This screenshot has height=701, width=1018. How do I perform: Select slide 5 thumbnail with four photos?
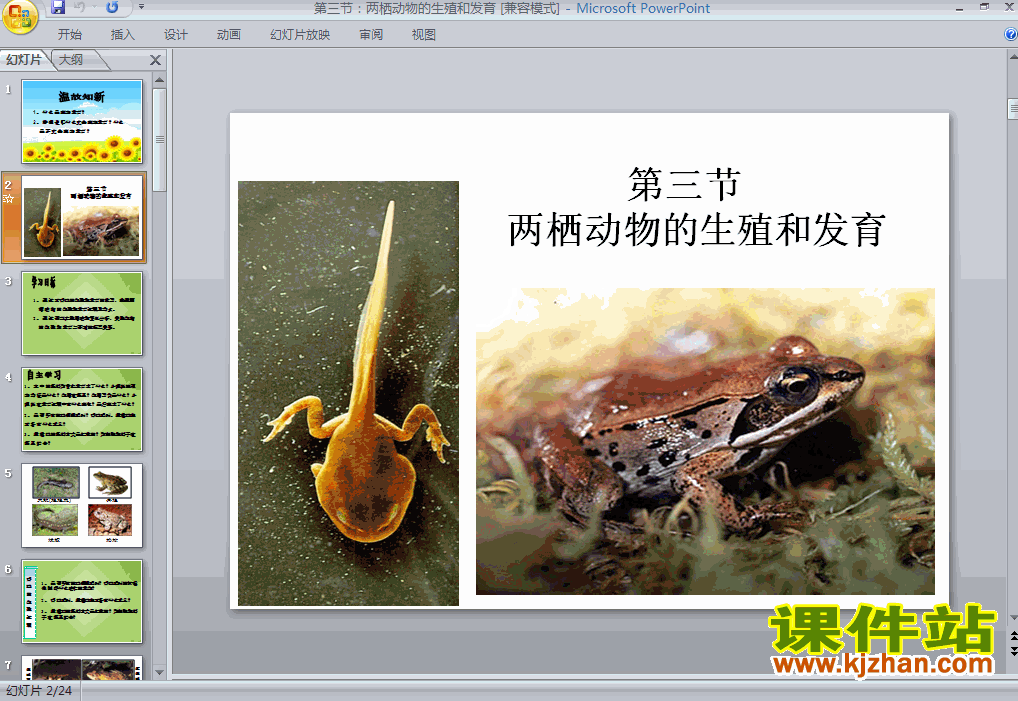point(82,505)
